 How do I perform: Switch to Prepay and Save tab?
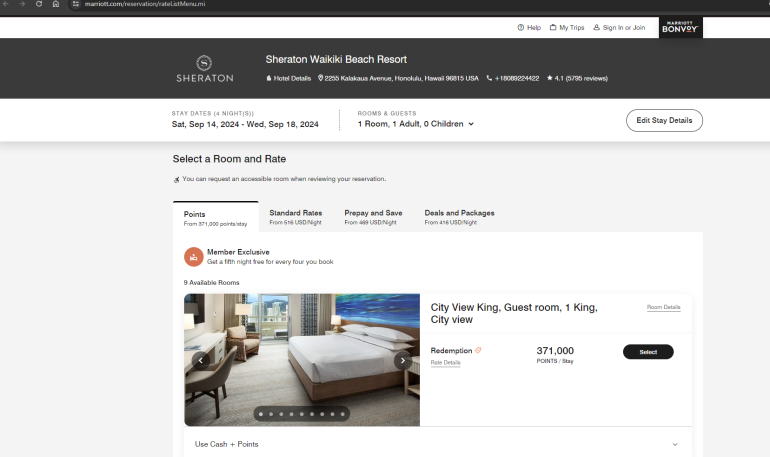click(373, 216)
